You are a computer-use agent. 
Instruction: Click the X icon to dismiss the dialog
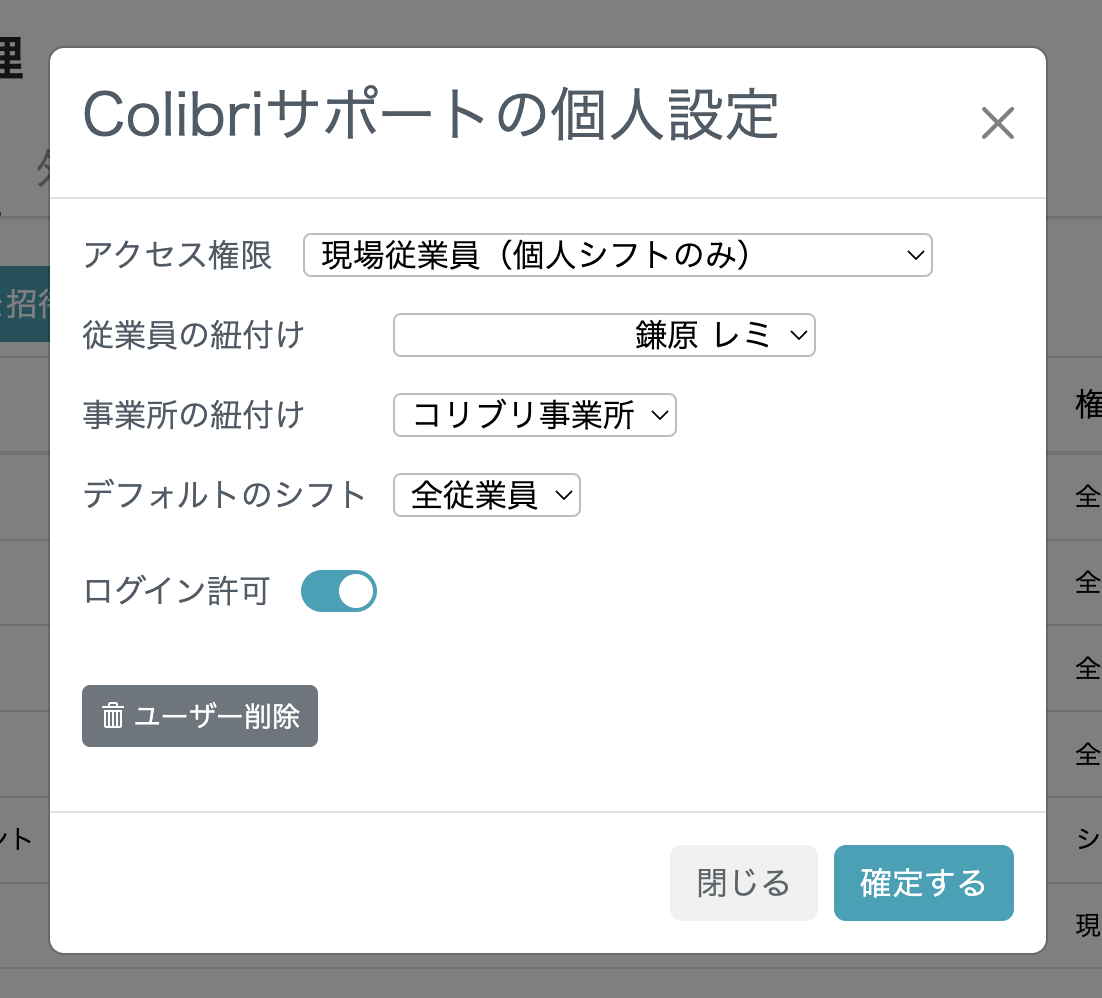(x=997, y=124)
